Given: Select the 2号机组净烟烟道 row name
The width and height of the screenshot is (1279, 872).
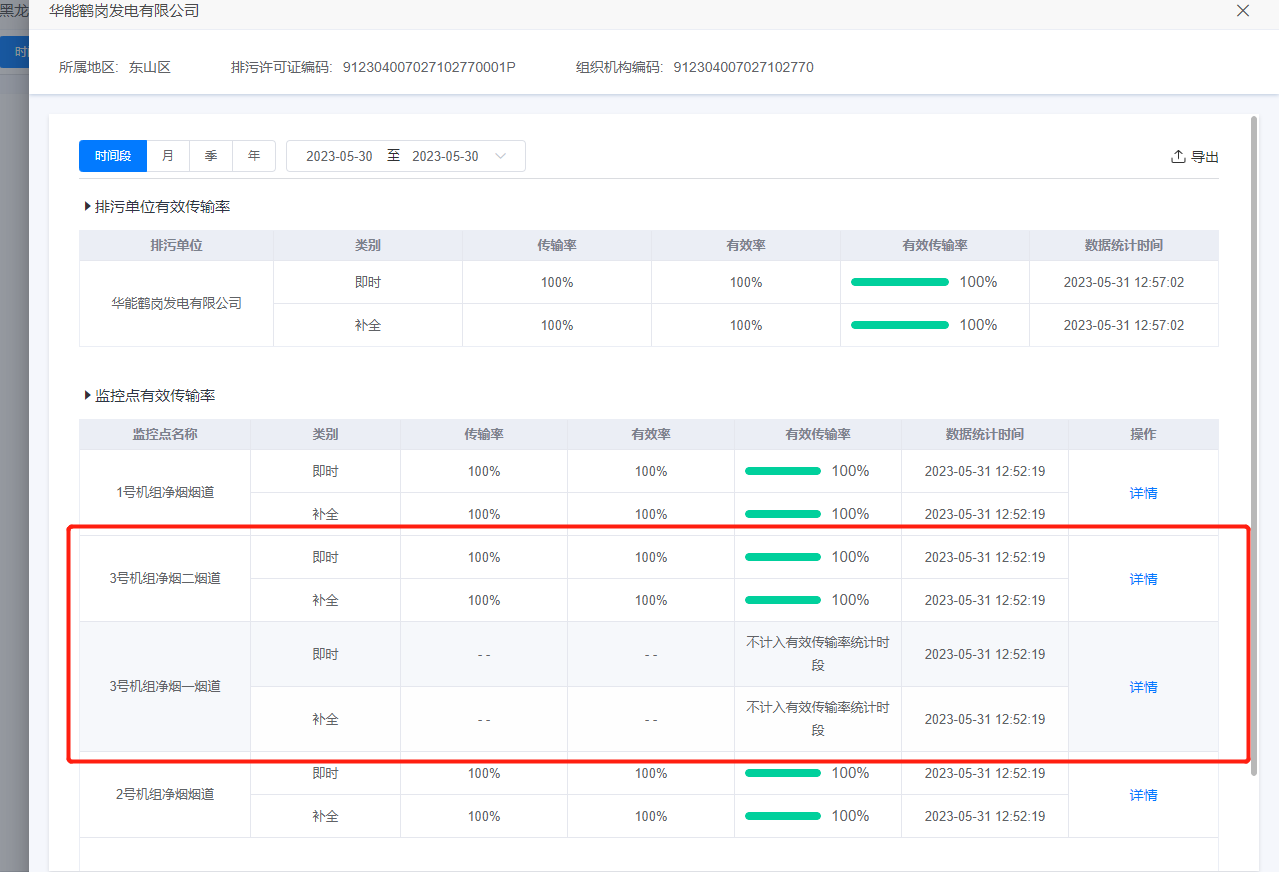Looking at the screenshot, I should (165, 794).
